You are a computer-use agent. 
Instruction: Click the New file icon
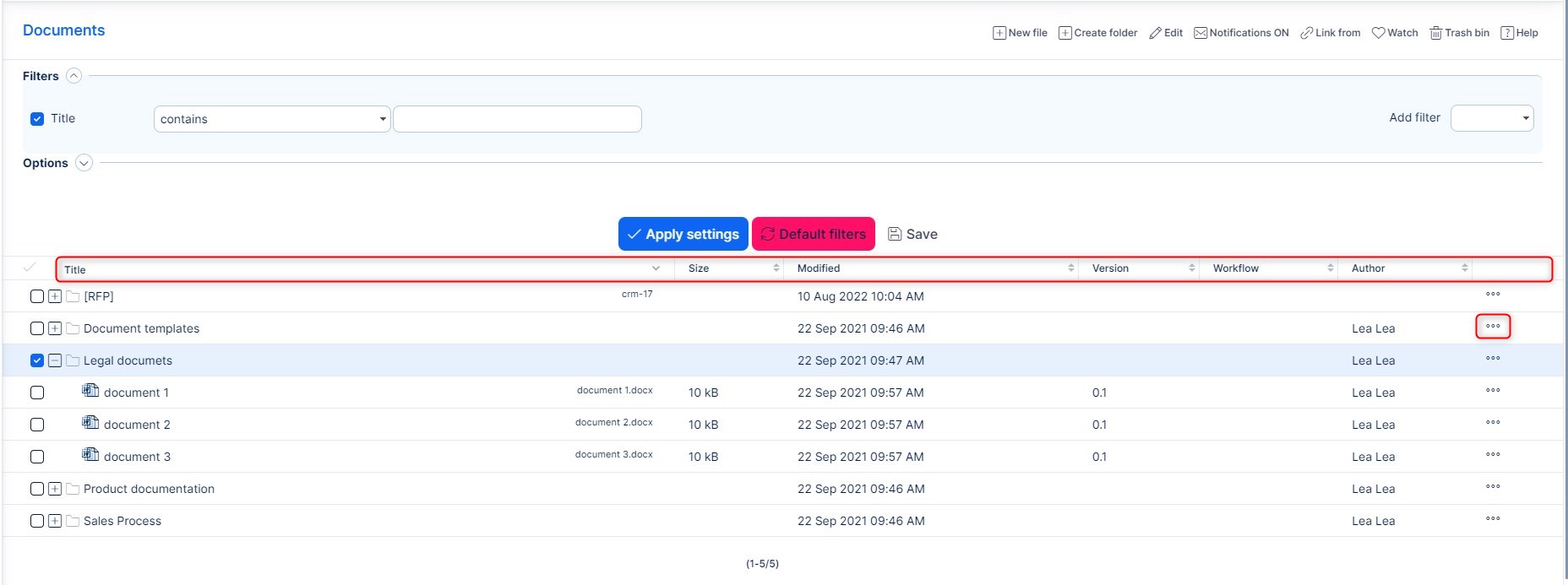click(999, 33)
